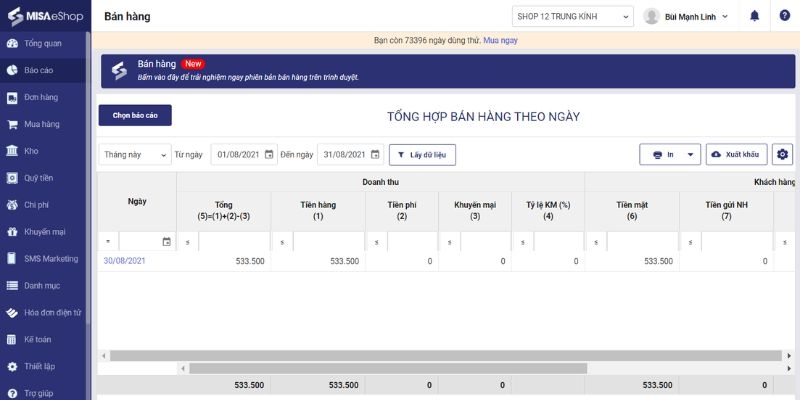Open notifications bell icon

point(755,16)
